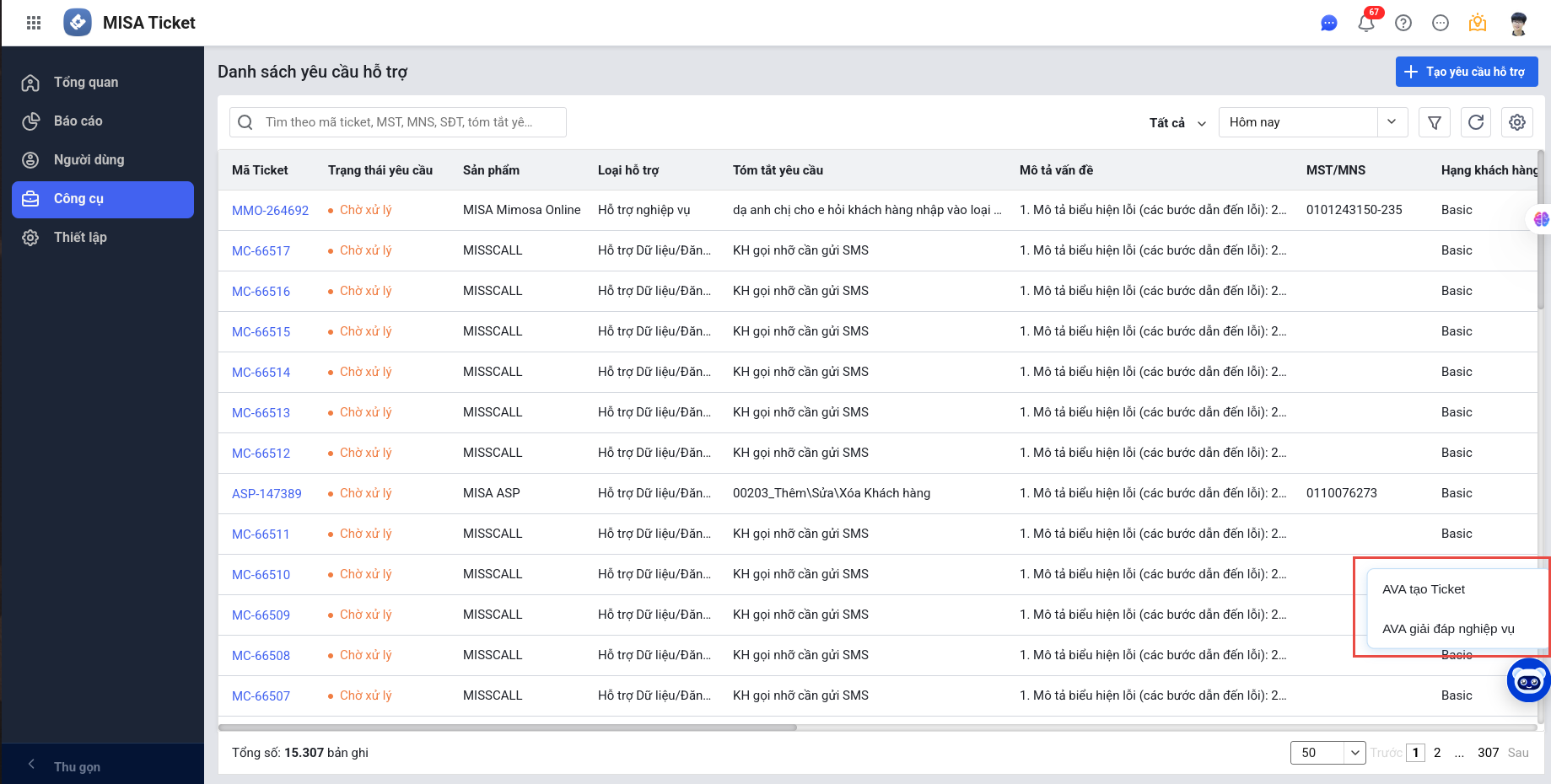Screen dimensions: 1551x784
Task: Click the help question mark icon
Action: tap(1403, 24)
